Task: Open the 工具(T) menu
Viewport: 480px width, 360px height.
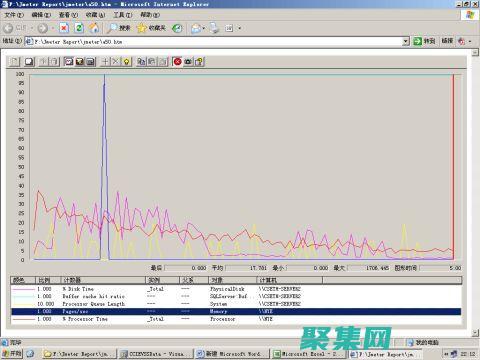Action: tap(123, 15)
